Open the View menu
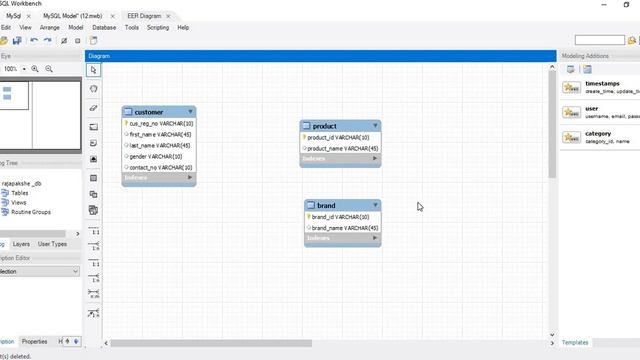This screenshot has width=640, height=360. tap(25, 27)
